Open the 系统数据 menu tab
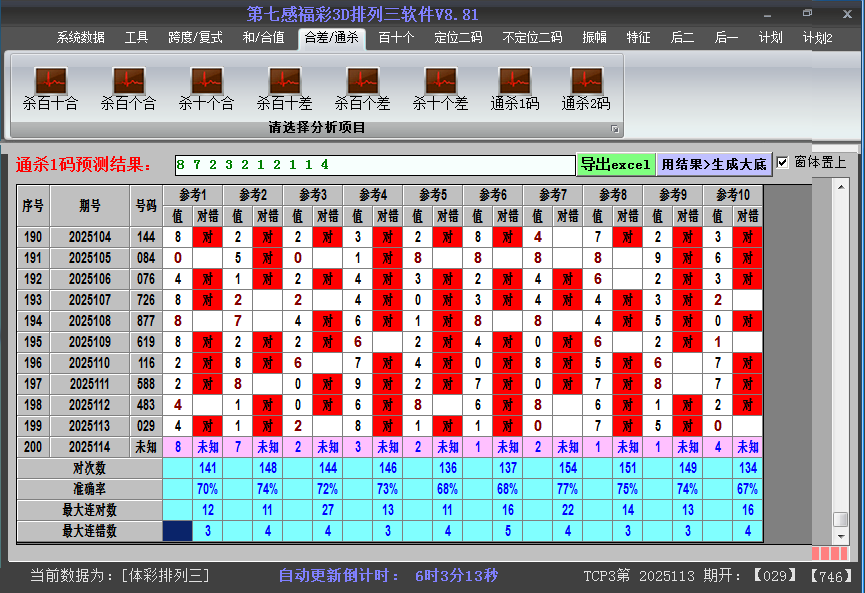The image size is (865, 593). click(81, 38)
